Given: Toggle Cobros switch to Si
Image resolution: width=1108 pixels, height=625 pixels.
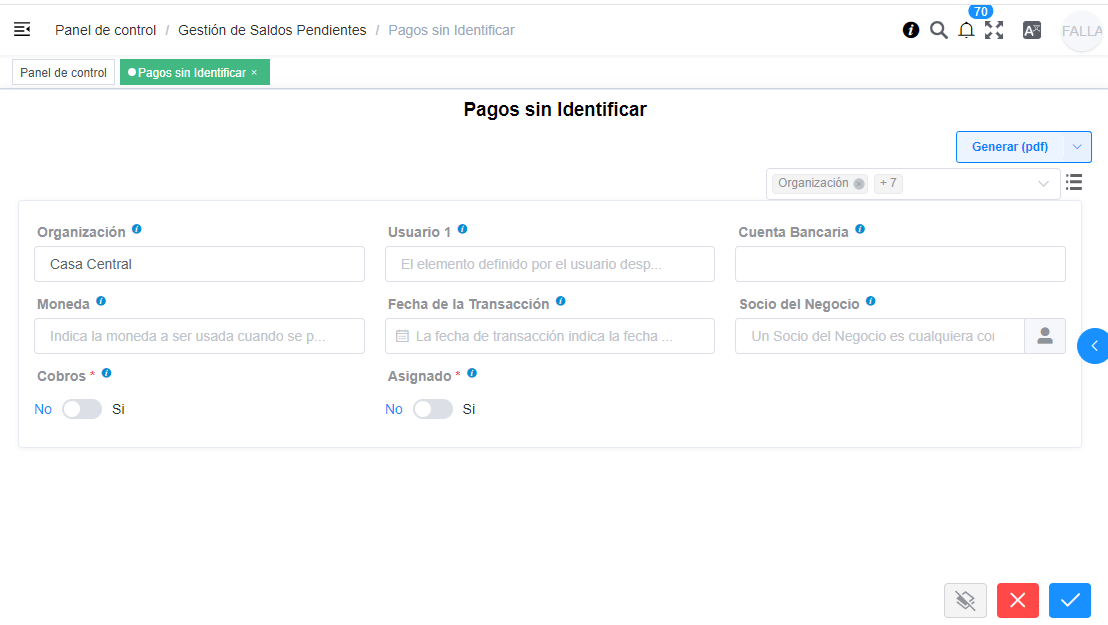Looking at the screenshot, I should [x=82, y=408].
